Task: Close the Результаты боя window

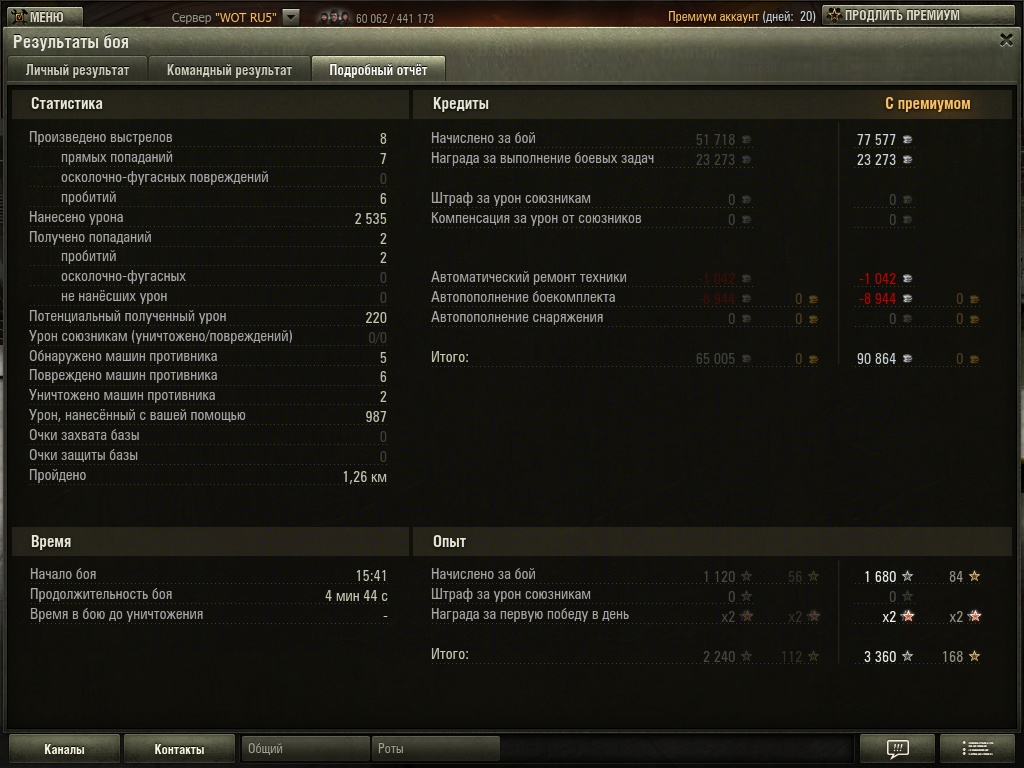Action: coord(1006,40)
